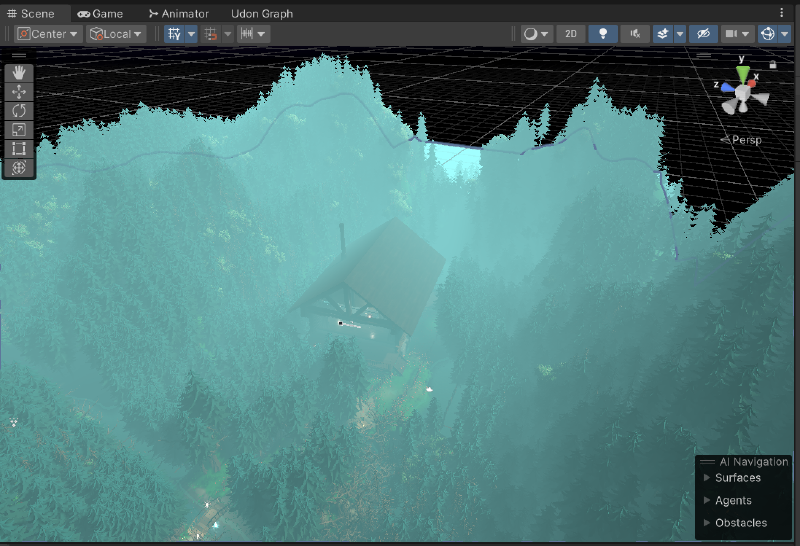The width and height of the screenshot is (800, 546).
Task: Toggle scene audio mute
Action: point(635,34)
